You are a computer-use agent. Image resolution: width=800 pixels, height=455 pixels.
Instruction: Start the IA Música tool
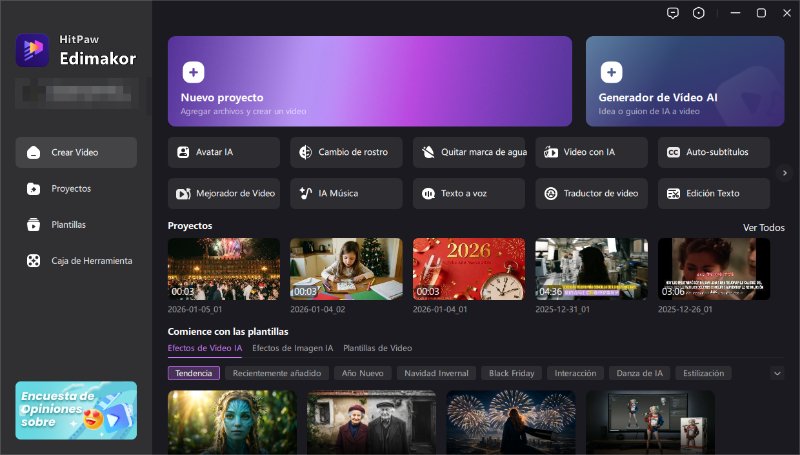tap(346, 193)
